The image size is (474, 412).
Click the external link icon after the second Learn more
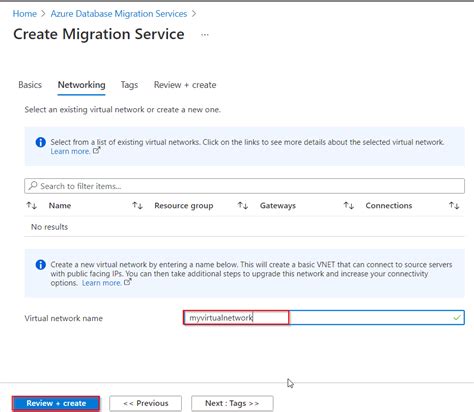tap(128, 282)
